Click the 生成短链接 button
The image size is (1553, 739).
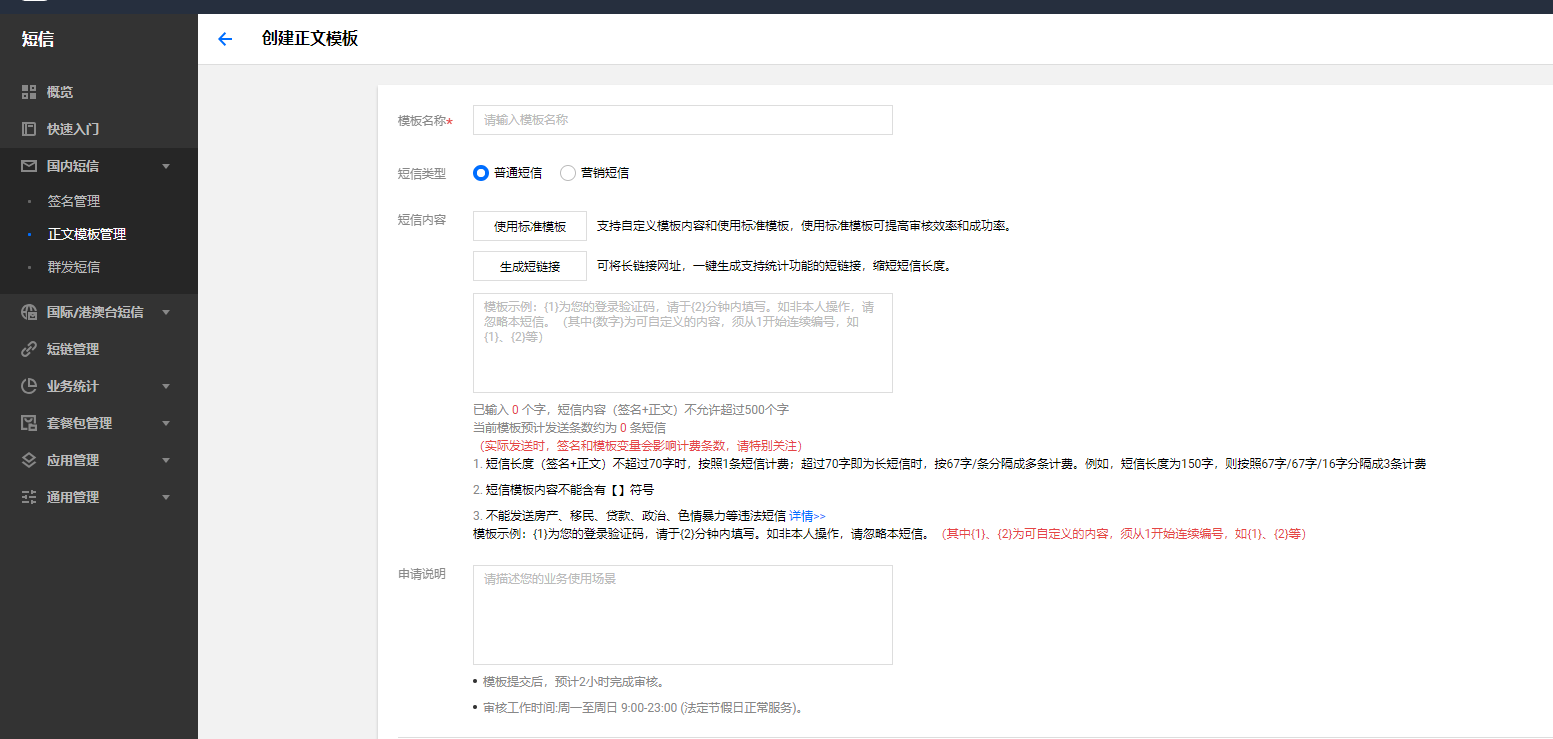530,266
